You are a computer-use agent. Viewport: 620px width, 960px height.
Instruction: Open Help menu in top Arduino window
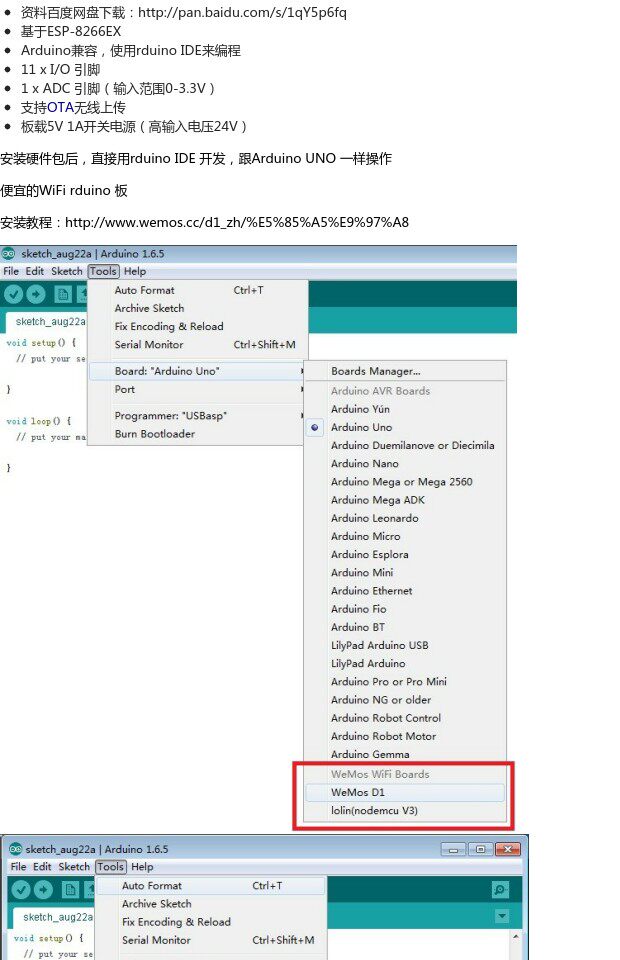(x=135, y=271)
